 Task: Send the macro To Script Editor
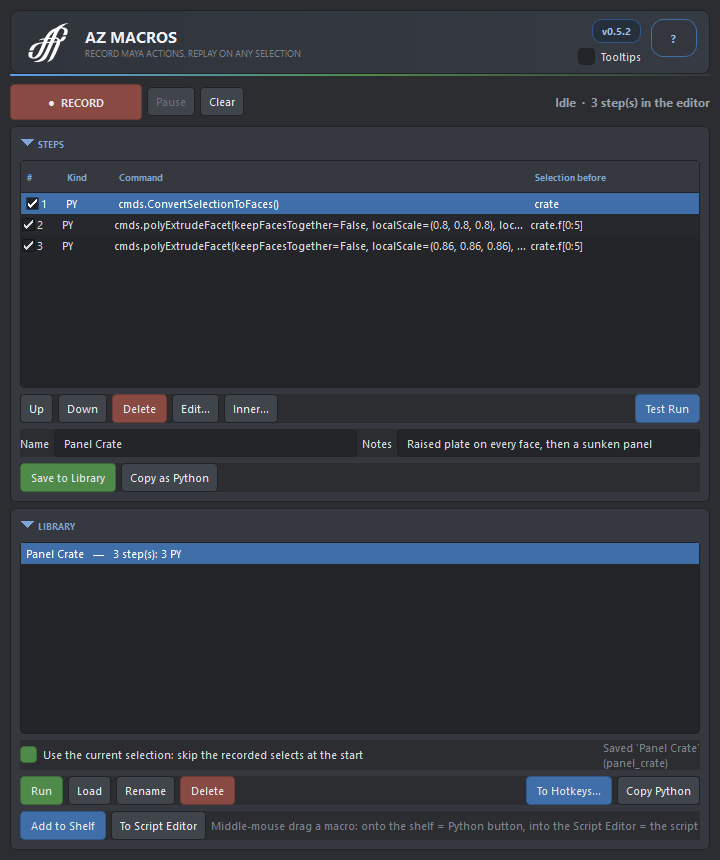click(158, 825)
